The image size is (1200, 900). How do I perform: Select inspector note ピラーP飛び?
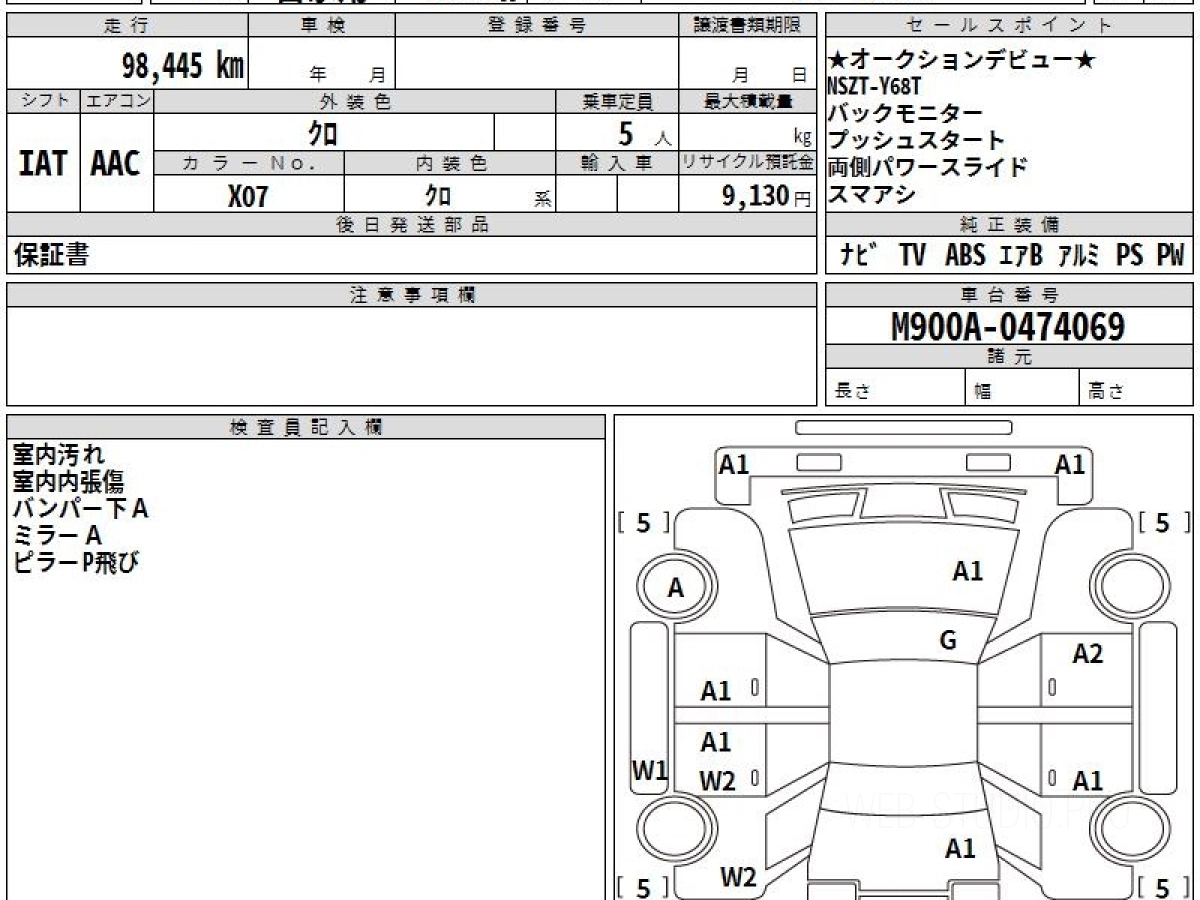(75, 563)
